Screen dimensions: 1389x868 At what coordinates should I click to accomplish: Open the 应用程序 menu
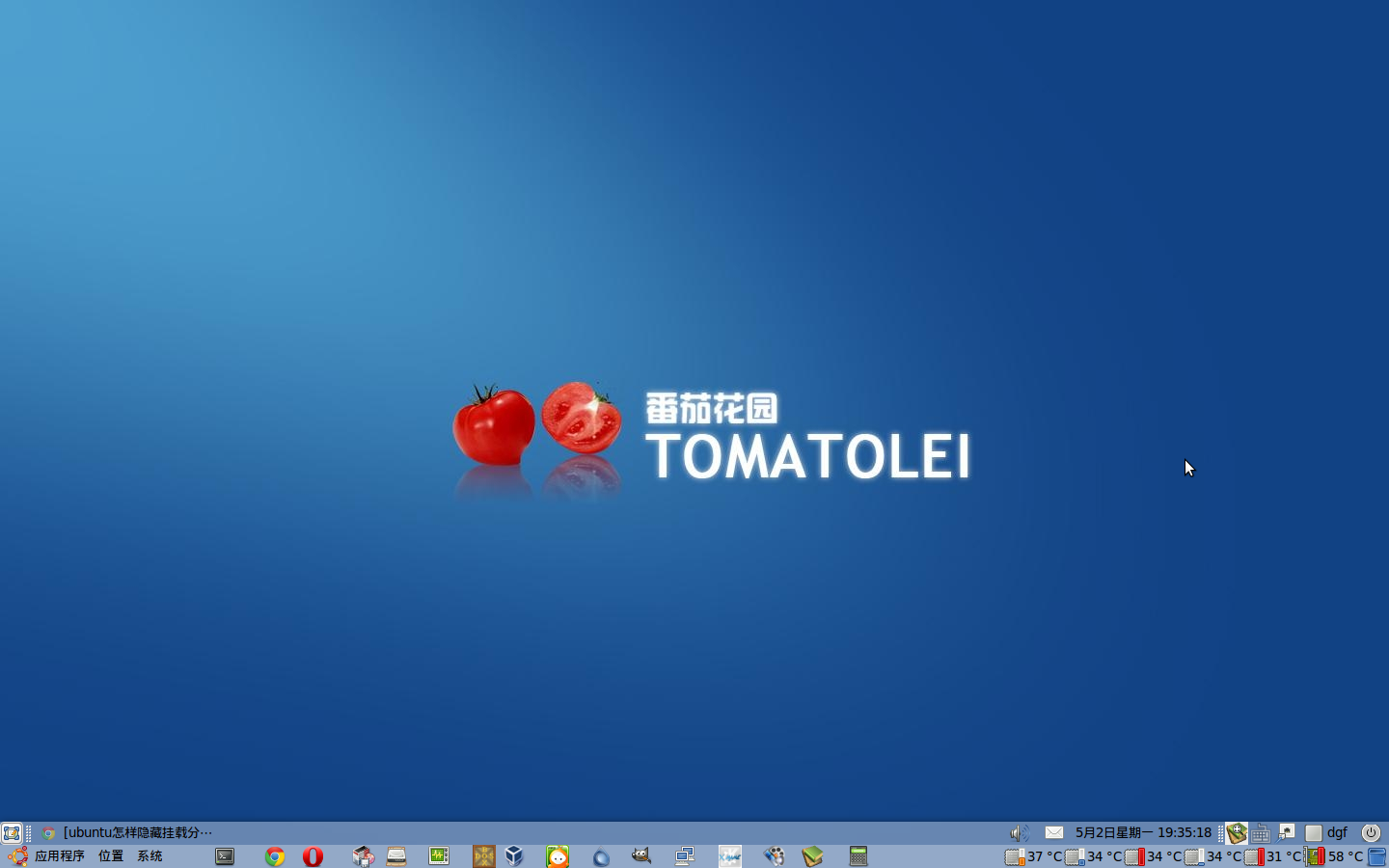[45, 856]
